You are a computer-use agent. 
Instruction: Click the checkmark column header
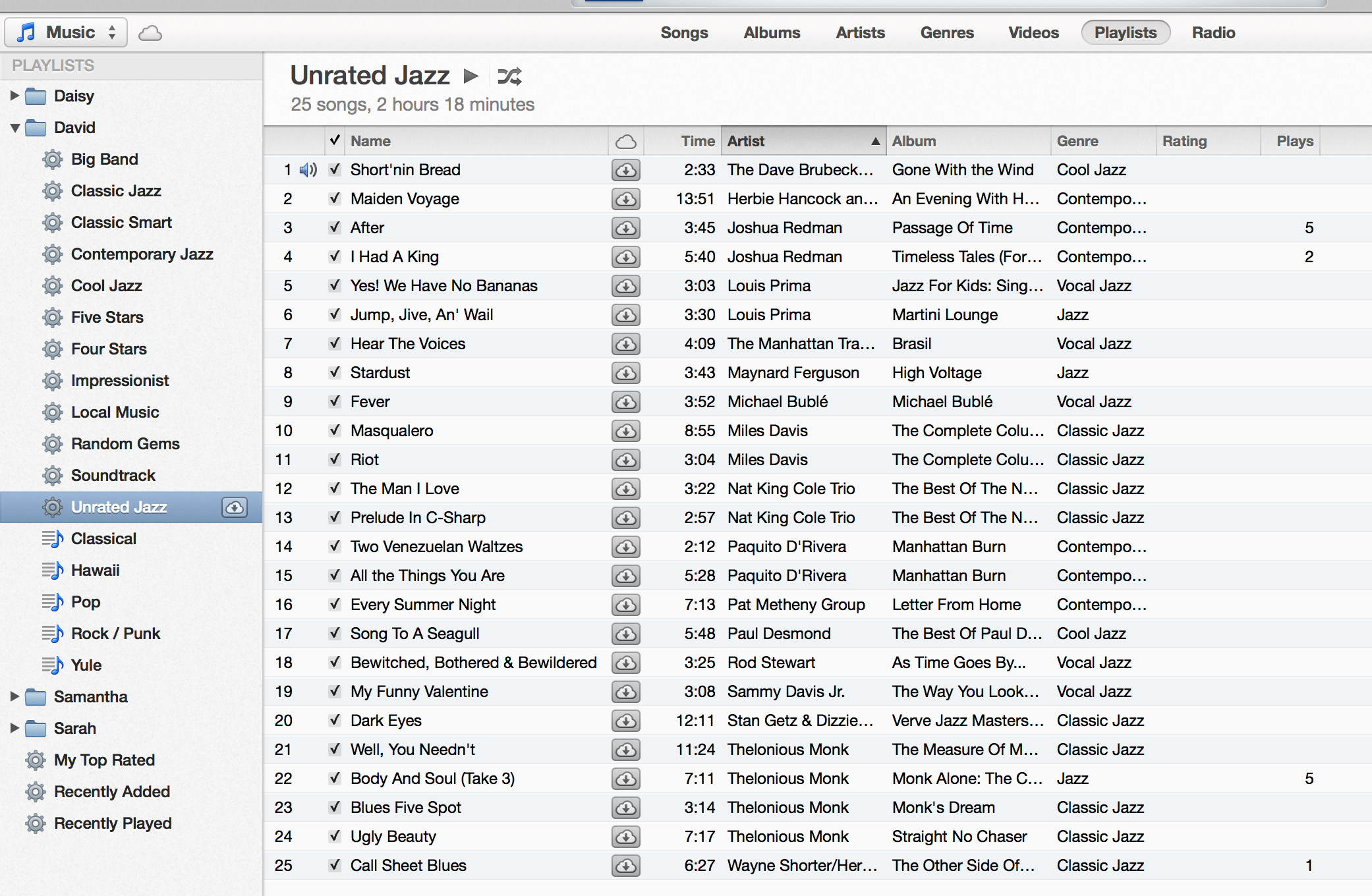point(335,140)
